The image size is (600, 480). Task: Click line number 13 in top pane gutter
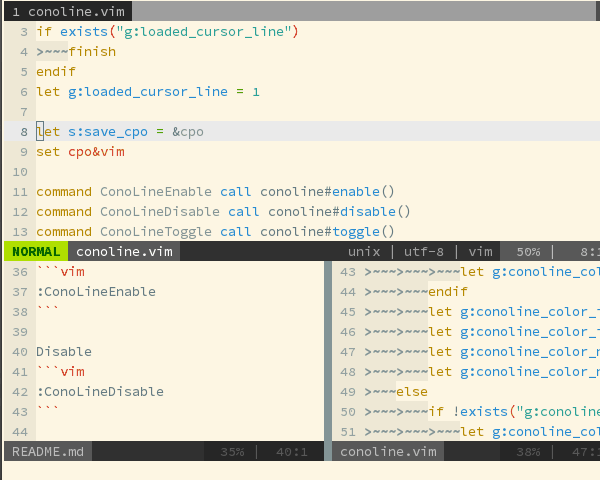20,232
